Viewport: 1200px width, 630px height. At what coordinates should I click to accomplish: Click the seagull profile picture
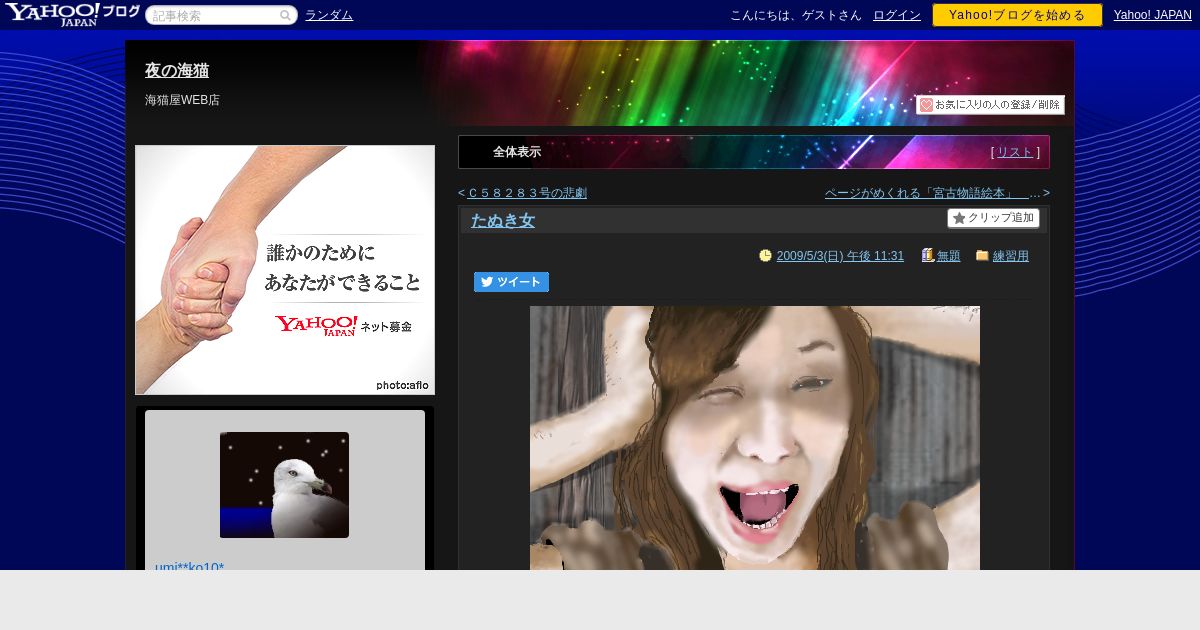(x=284, y=485)
